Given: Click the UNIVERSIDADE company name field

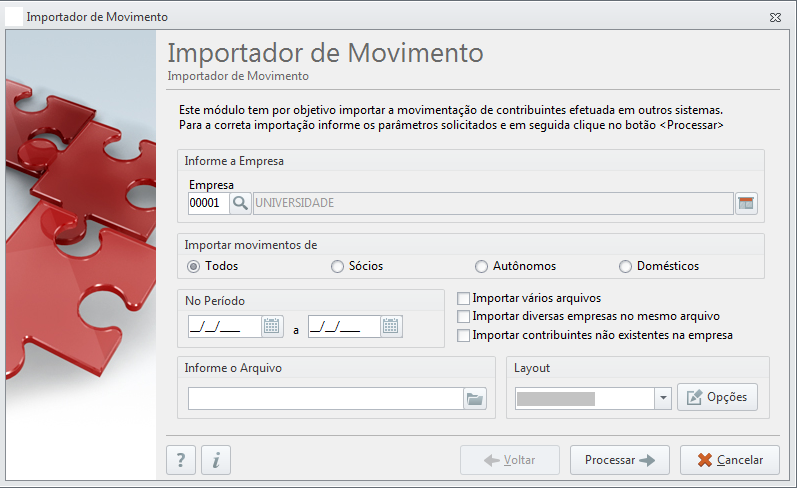Looking at the screenshot, I should point(493,203).
